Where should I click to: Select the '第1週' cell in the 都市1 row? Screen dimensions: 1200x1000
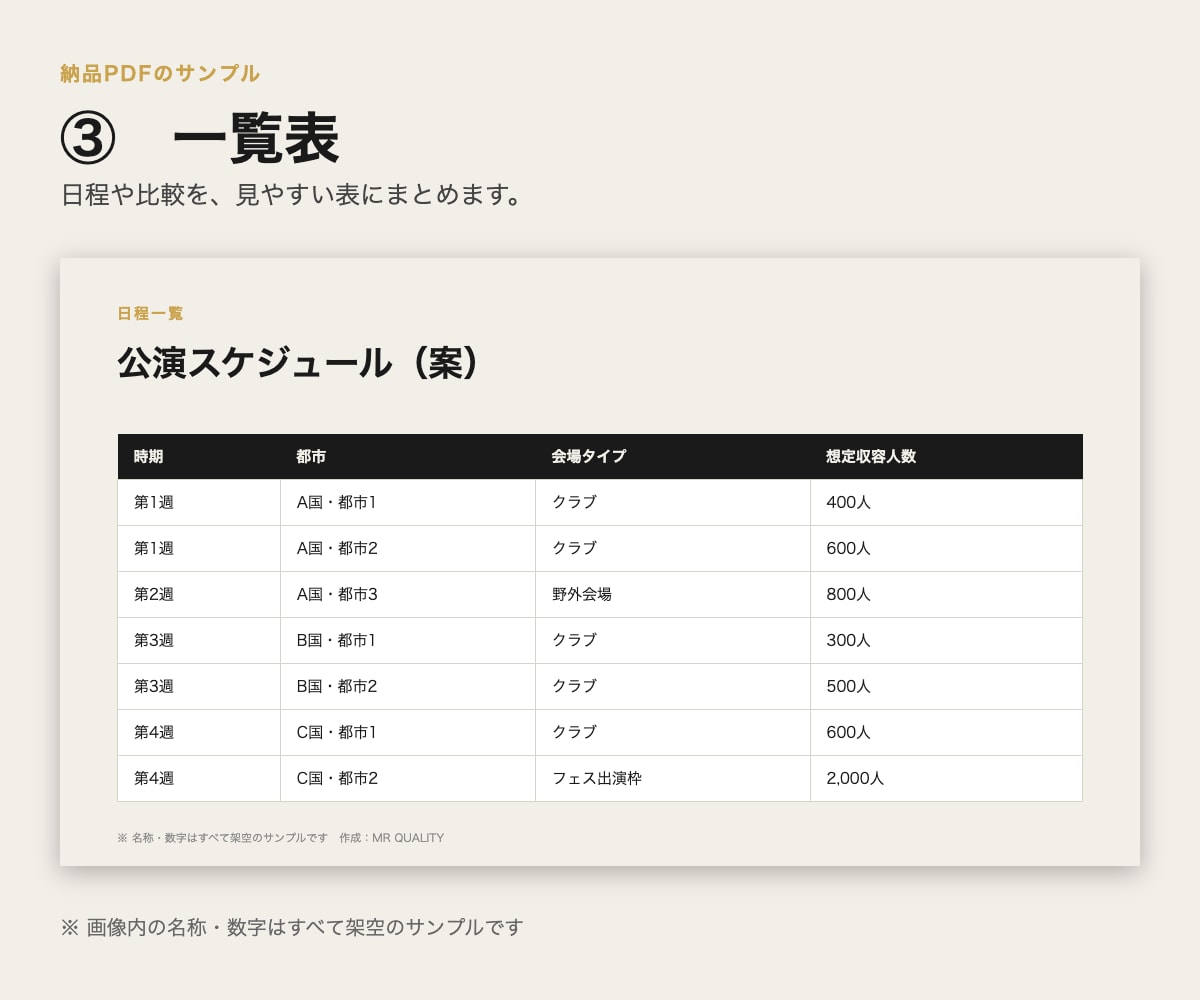click(199, 502)
